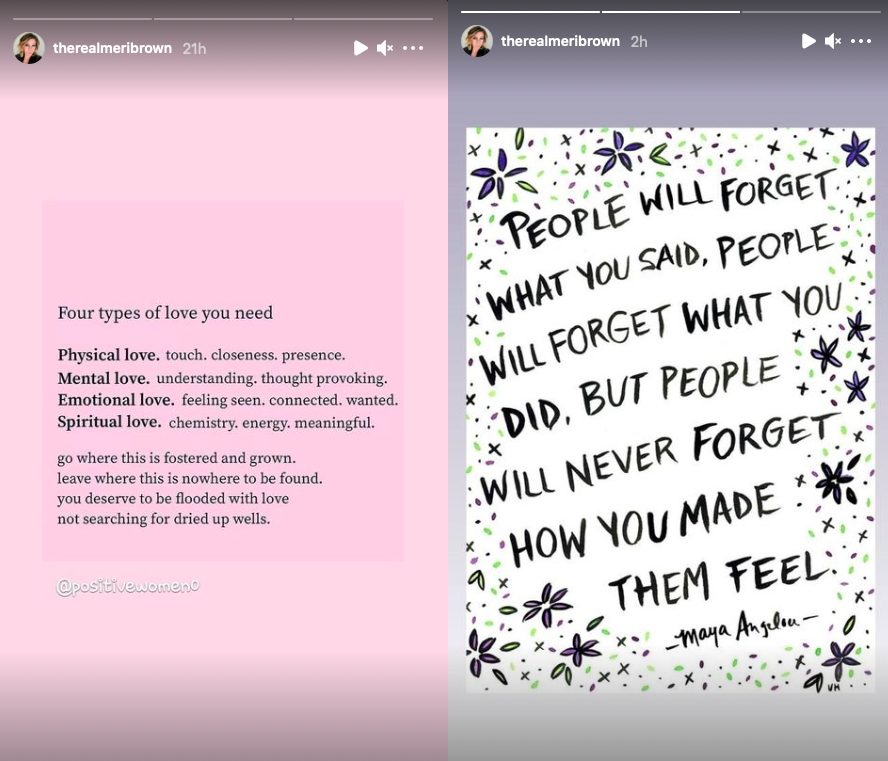Toggle mute on left story
The width and height of the screenshot is (888, 761).
click(385, 48)
